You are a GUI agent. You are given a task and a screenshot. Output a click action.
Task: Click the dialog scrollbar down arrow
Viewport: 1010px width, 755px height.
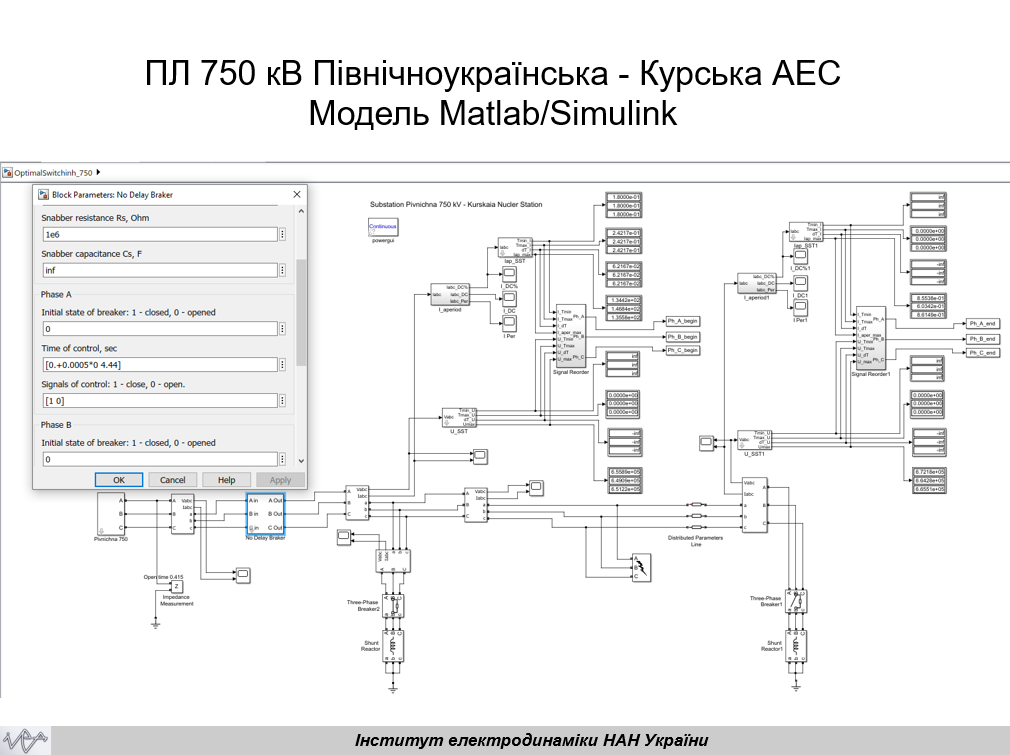(301, 461)
